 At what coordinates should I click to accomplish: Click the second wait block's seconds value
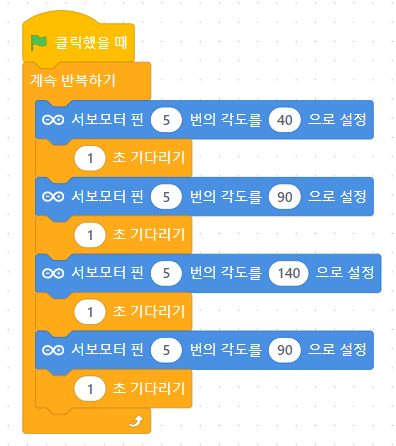tap(90, 235)
